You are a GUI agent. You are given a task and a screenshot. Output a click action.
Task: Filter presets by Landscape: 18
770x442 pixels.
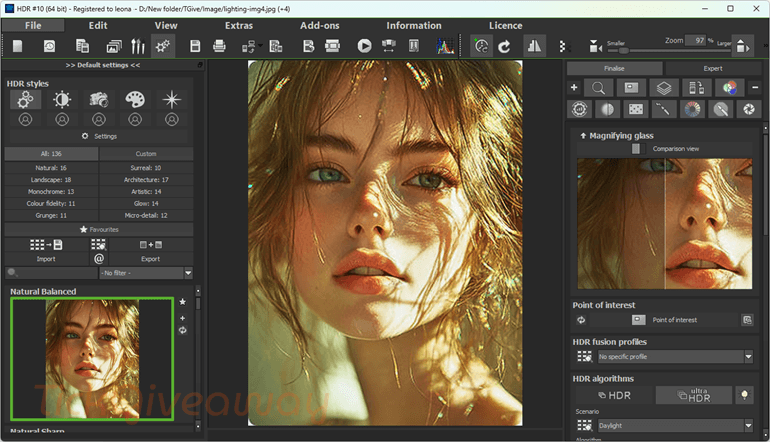pos(51,180)
